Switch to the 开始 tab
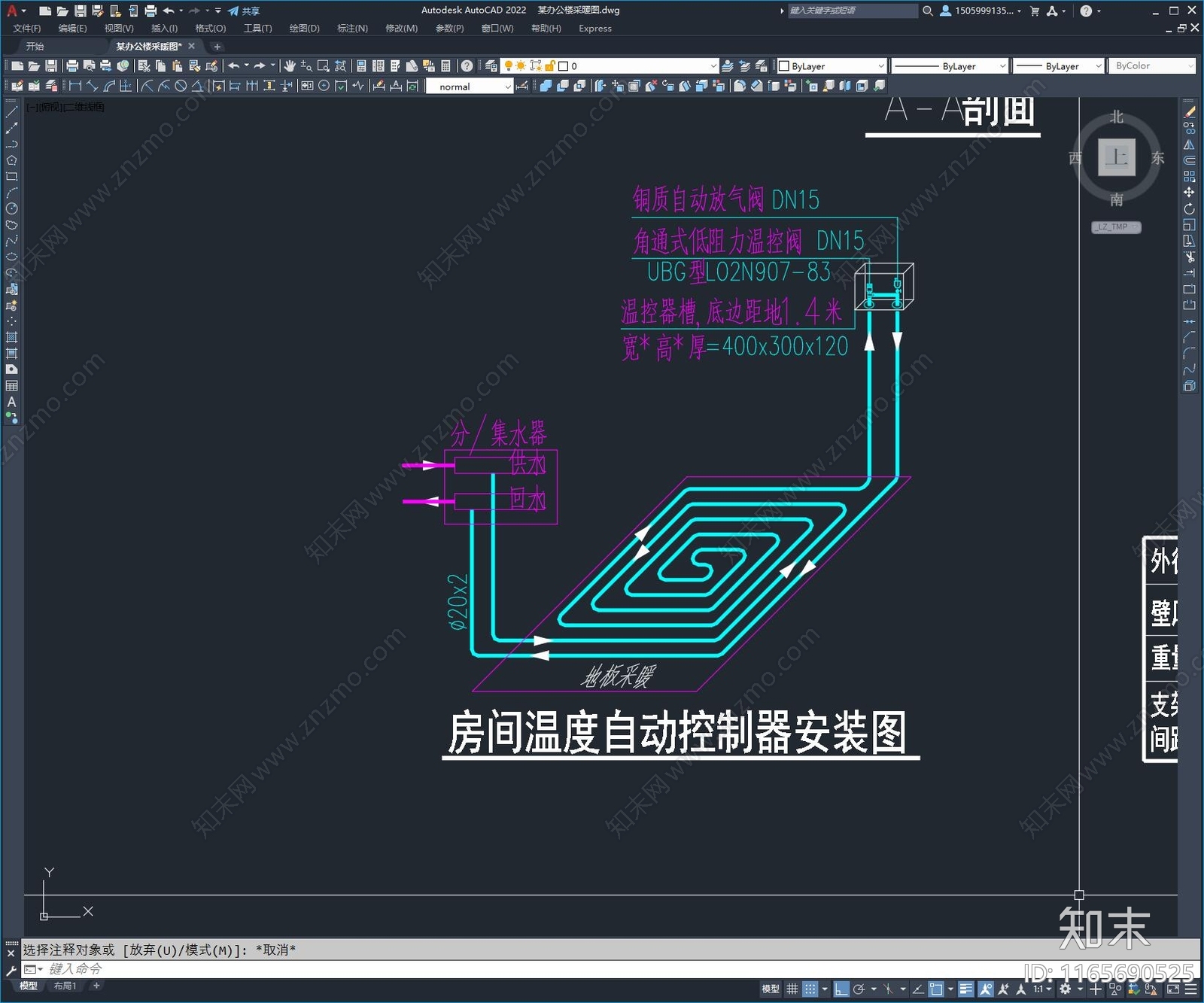 [x=34, y=46]
